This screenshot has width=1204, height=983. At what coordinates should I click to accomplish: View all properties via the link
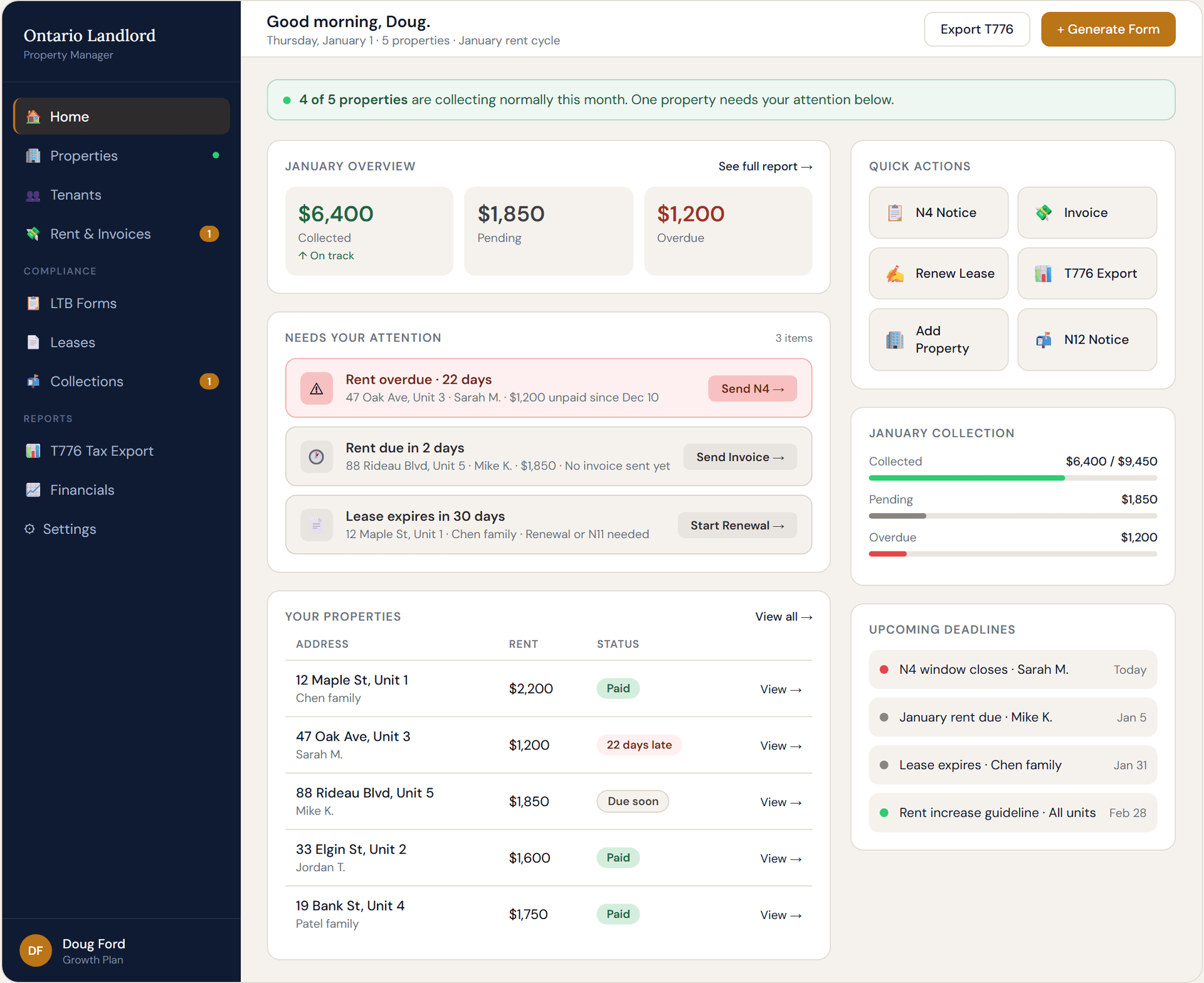[x=783, y=616]
